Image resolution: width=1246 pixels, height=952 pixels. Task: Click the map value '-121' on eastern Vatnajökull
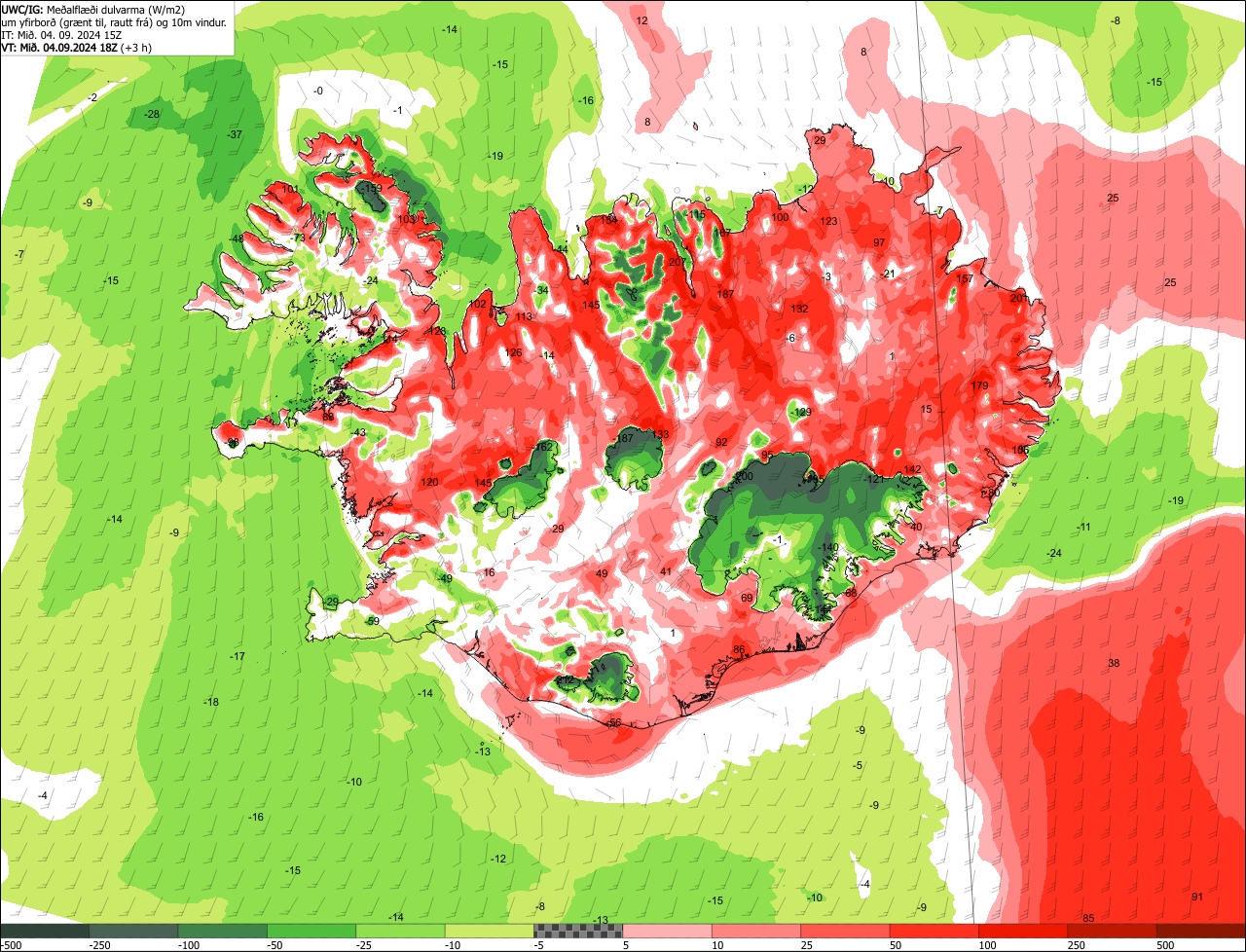click(874, 478)
